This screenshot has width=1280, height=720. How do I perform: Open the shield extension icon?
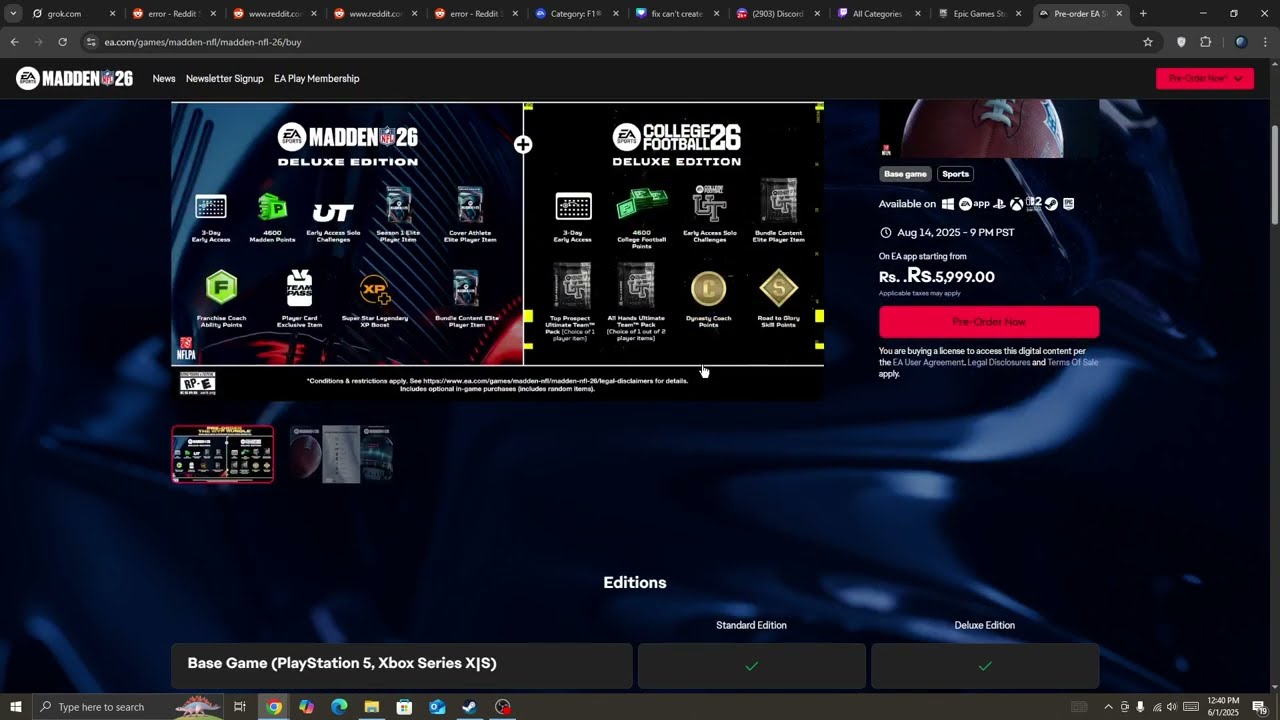pyautogui.click(x=1181, y=42)
